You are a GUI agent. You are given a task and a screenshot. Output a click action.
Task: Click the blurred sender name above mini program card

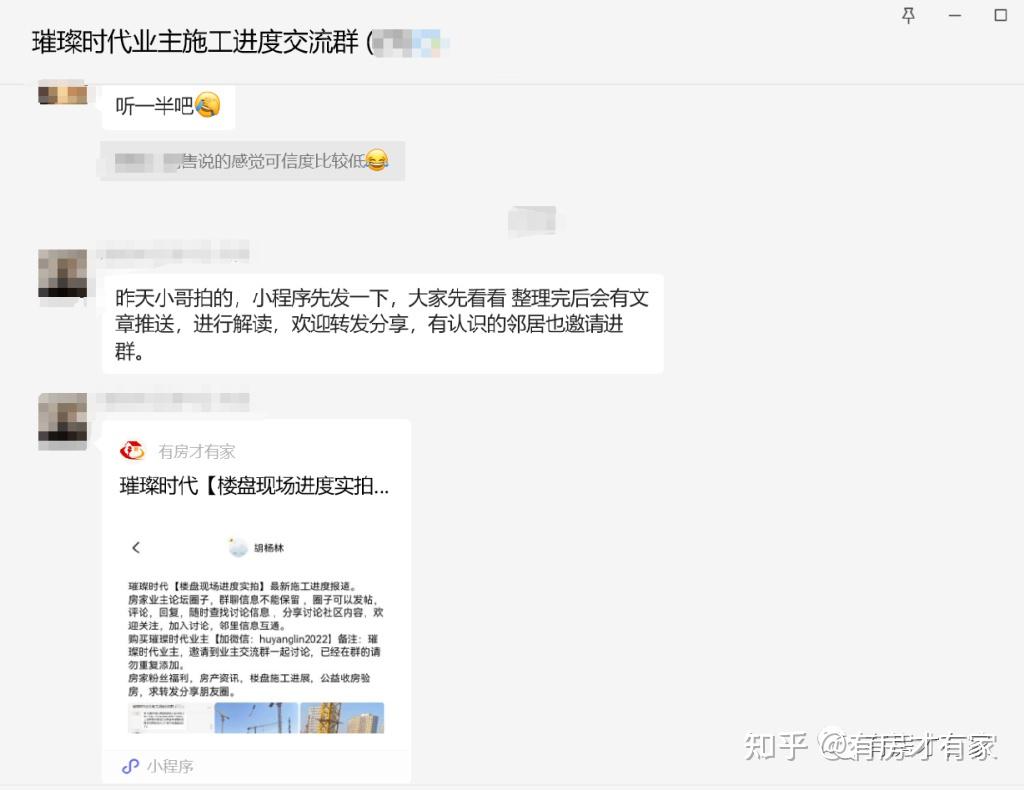[173, 400]
